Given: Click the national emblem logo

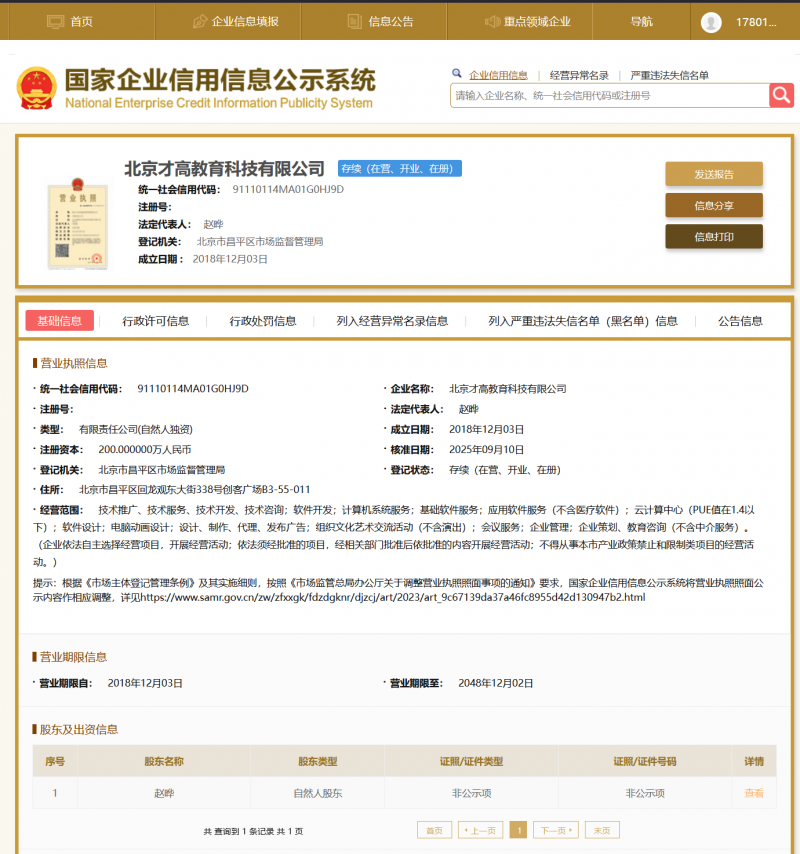Looking at the screenshot, I should pos(36,89).
